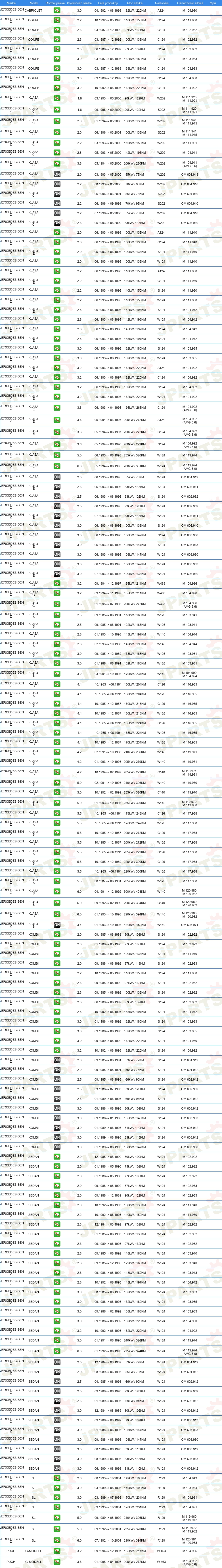Viewport: 222px width, 1568px height.
Task: Click the M 104.980 engine code in the CABRIOLET row
Action: (190, 10)
